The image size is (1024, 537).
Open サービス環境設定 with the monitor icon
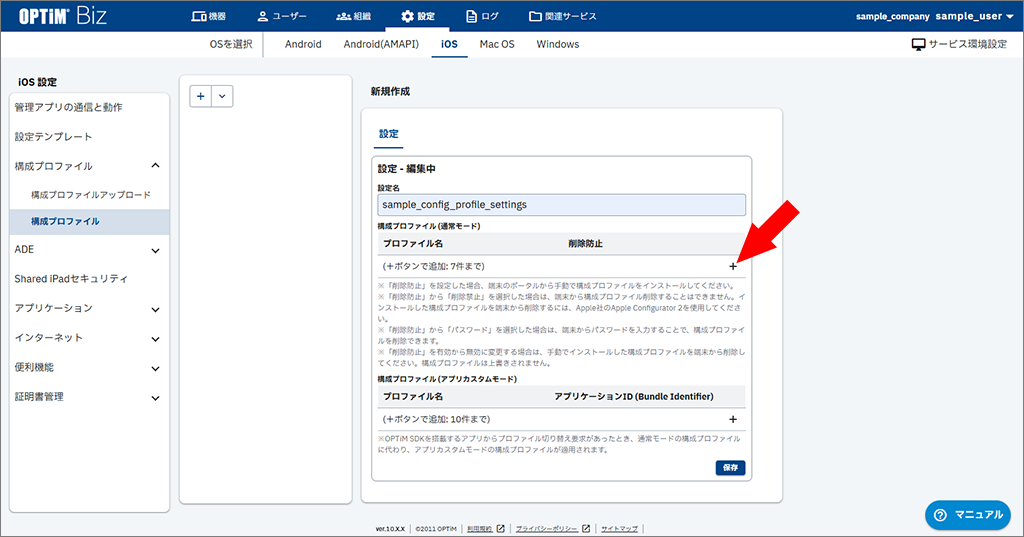(958, 45)
